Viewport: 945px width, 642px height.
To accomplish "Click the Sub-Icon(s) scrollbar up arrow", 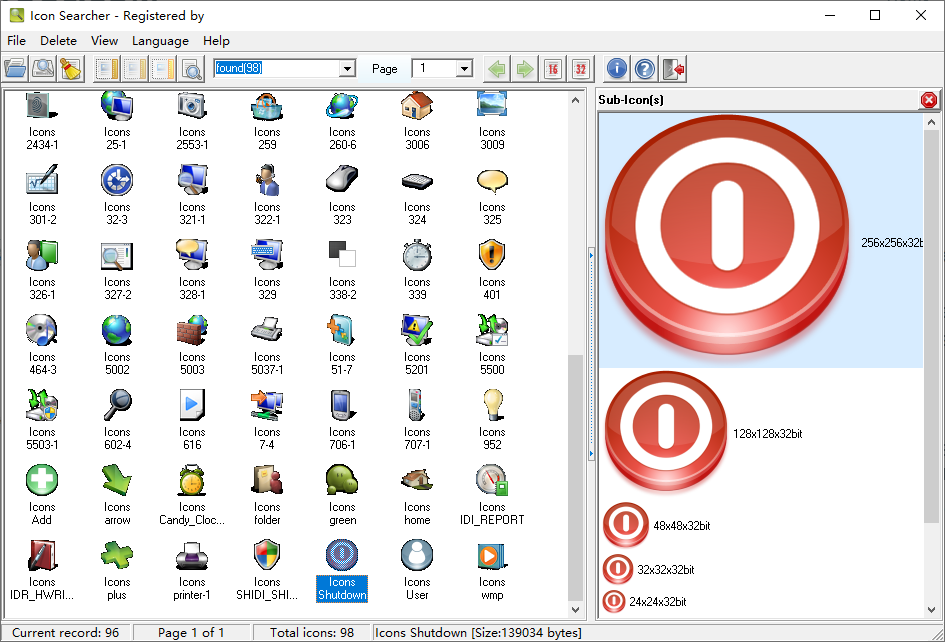I will (931, 122).
